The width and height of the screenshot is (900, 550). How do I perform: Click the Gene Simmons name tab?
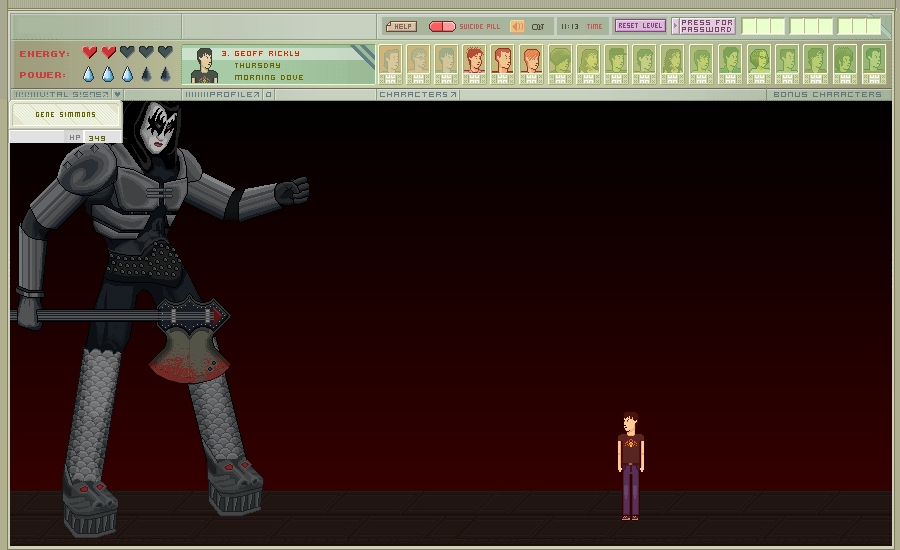[66, 115]
